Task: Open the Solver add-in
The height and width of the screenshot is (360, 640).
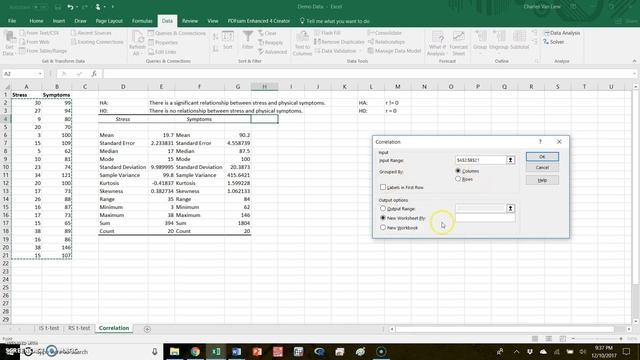Action: (x=553, y=42)
